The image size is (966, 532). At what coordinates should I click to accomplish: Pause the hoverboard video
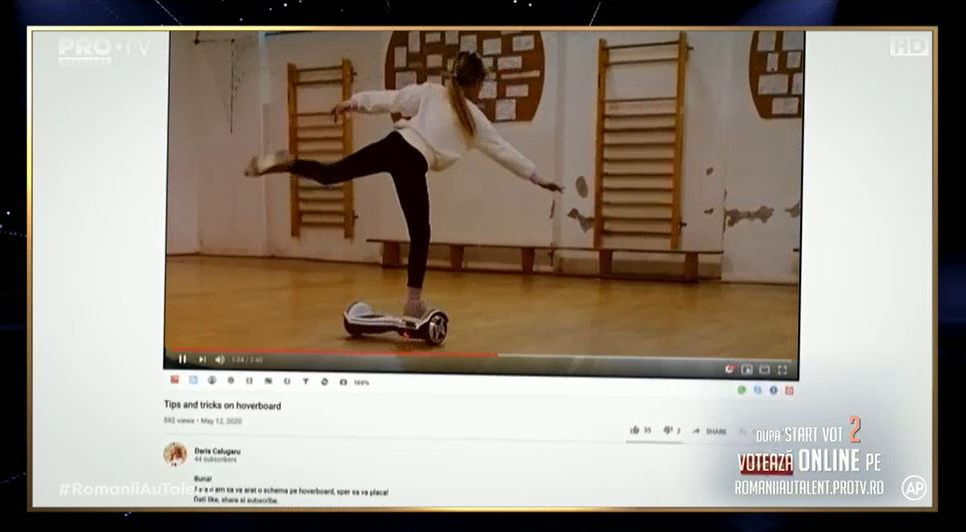coord(182,359)
